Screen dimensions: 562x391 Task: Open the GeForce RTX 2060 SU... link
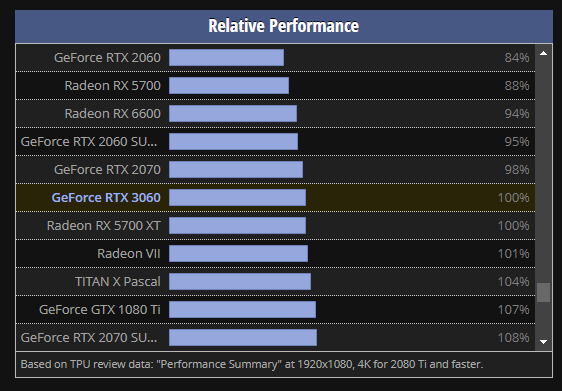[x=89, y=142]
